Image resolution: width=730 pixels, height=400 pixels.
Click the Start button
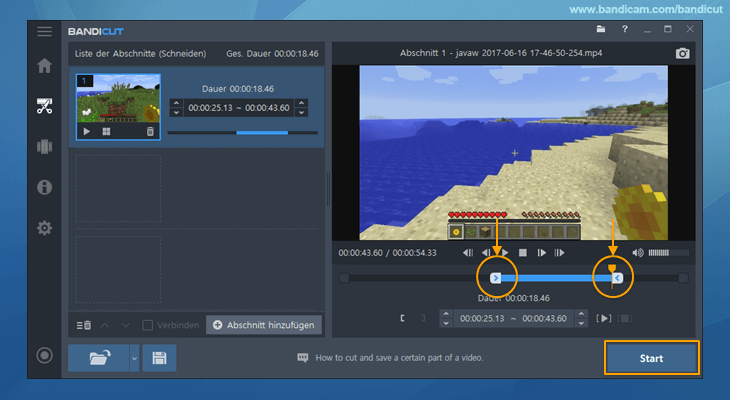(651, 358)
